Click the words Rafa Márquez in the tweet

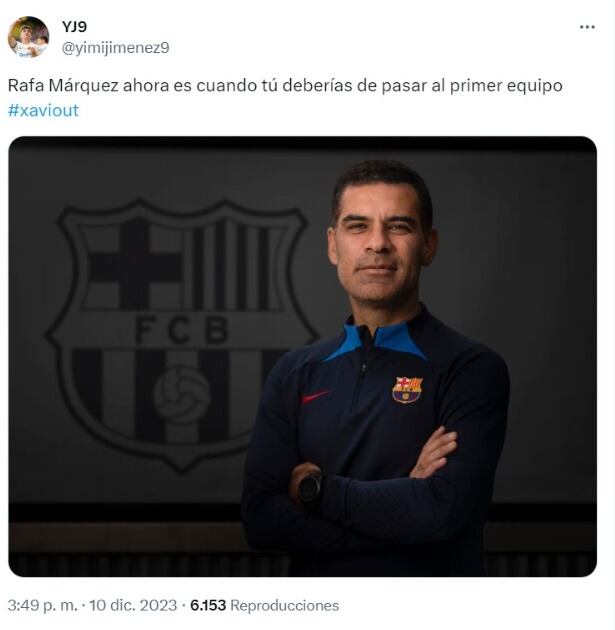point(63,86)
